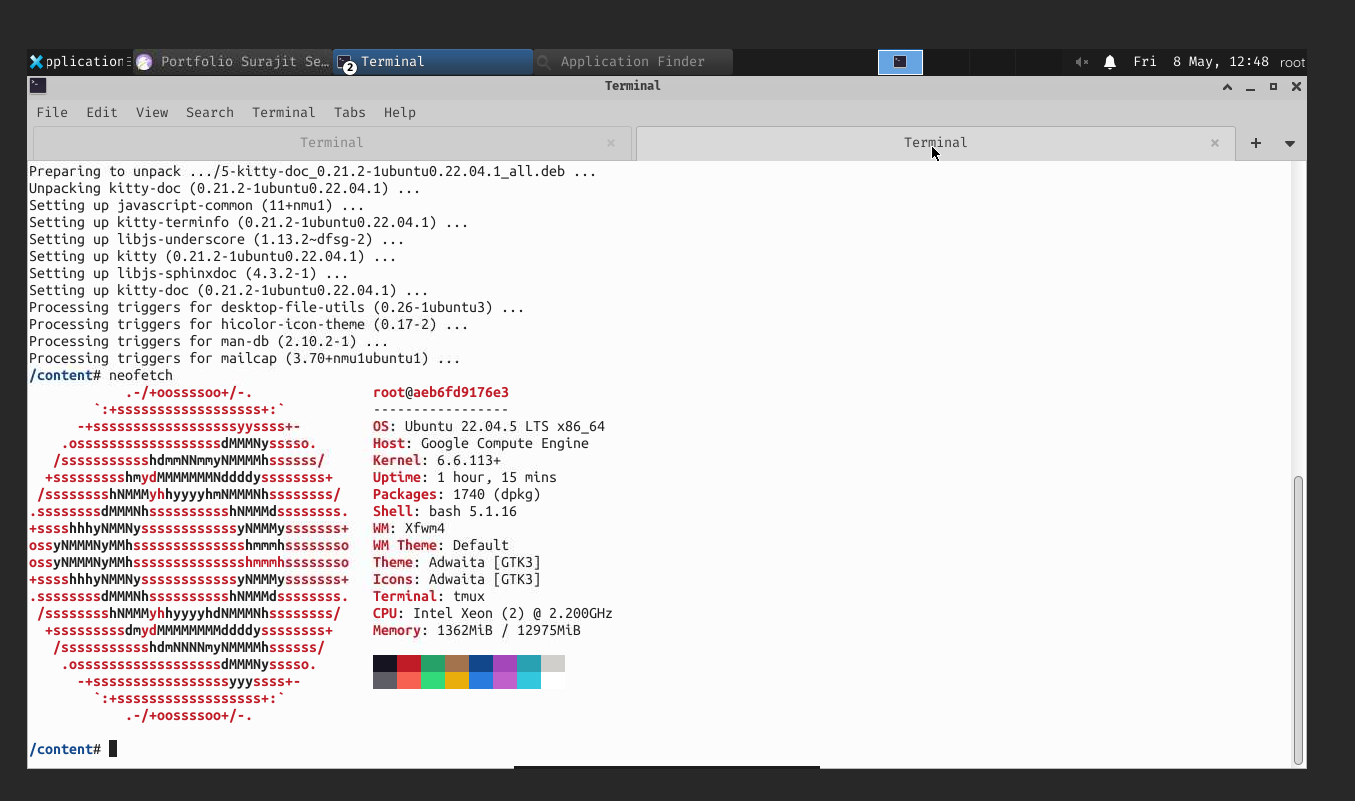Image resolution: width=1355 pixels, height=801 pixels.
Task: Click the CPU: Intel Xeon line
Action: (493, 613)
